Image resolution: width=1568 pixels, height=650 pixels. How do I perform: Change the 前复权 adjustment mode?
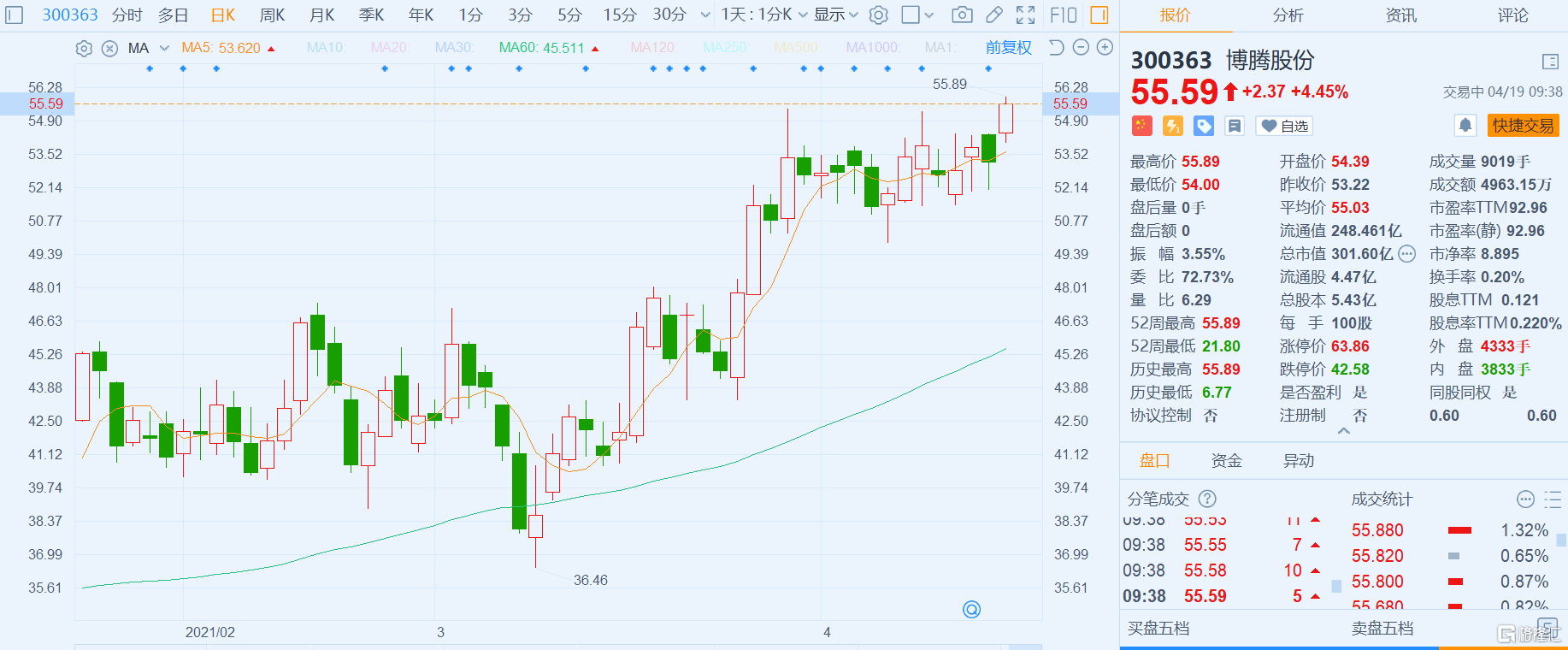click(x=1009, y=48)
